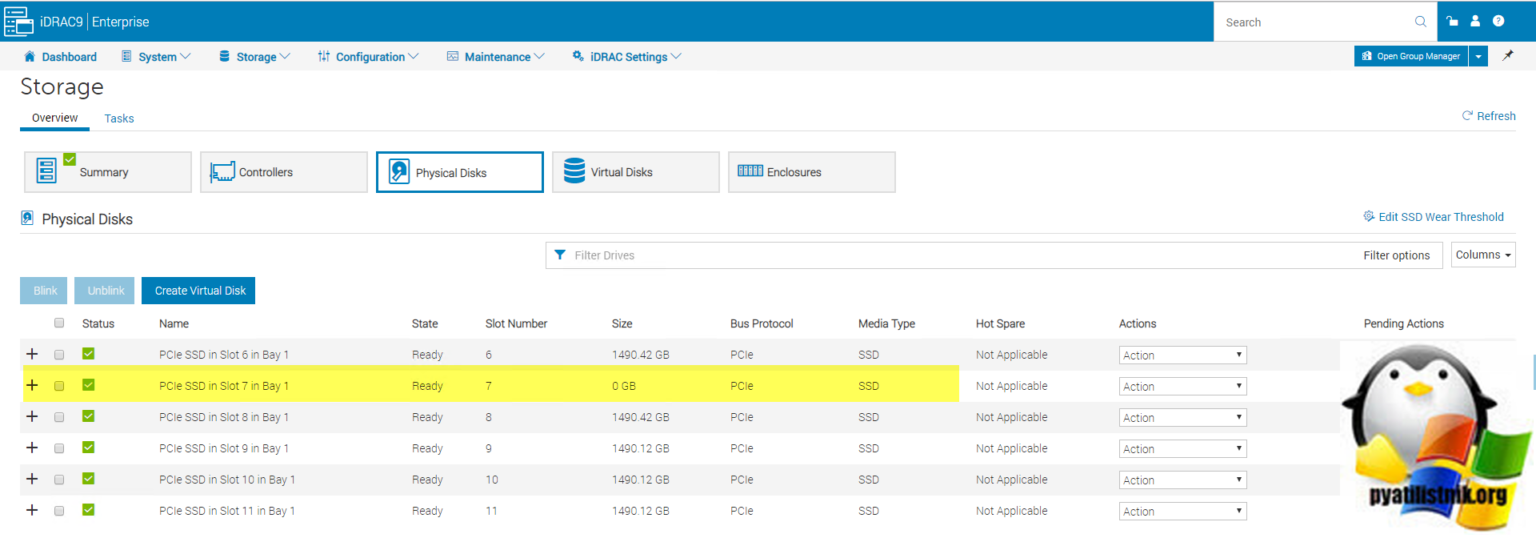Switch to the Tasks tab

tap(119, 118)
